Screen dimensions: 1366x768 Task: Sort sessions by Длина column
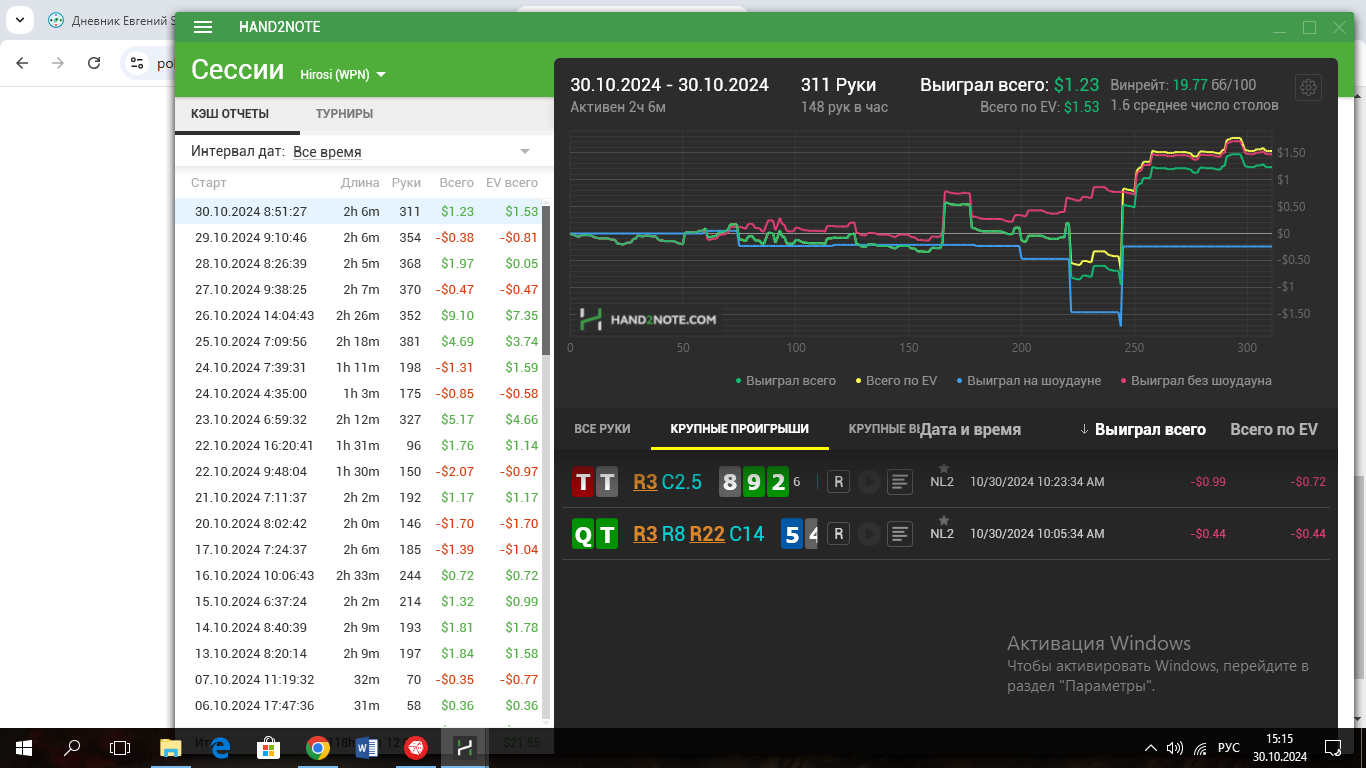point(360,183)
